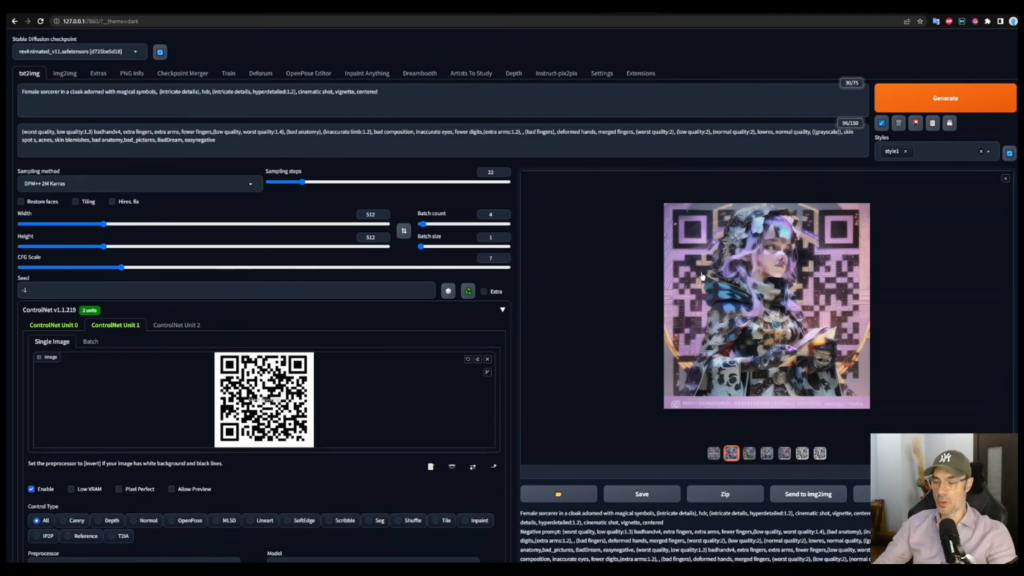The width and height of the screenshot is (1024, 576).
Task: Select Tile control type
Action: [x=442, y=520]
